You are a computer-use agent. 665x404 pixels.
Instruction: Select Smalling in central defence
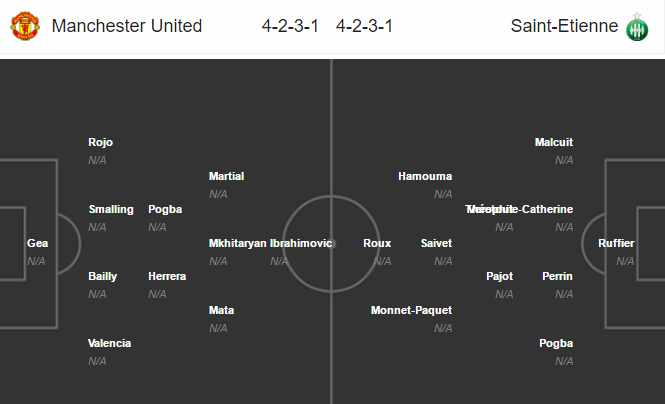pos(111,209)
